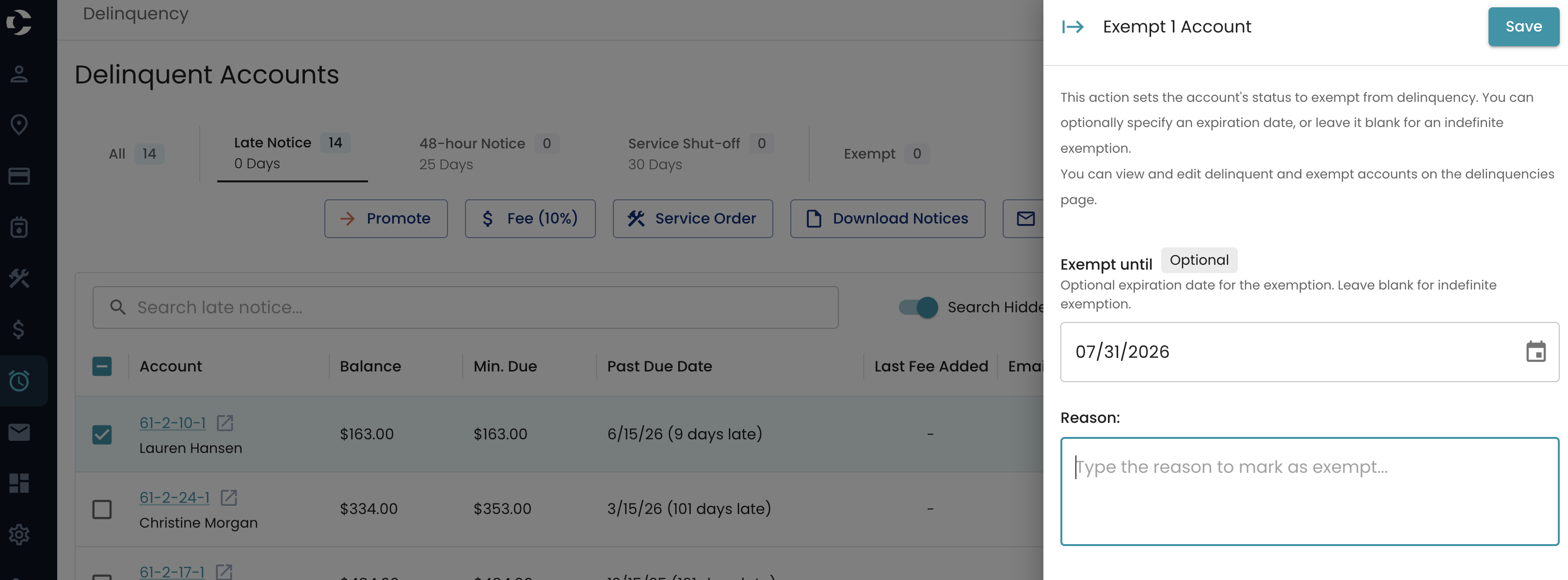Uncheck the Lauren Hansen account checkbox

(102, 435)
